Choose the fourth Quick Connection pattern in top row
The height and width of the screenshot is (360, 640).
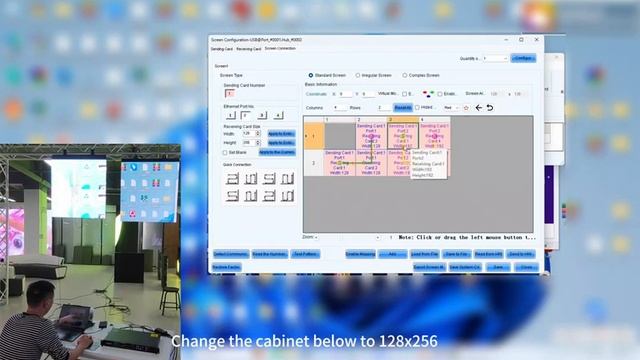(x=287, y=178)
